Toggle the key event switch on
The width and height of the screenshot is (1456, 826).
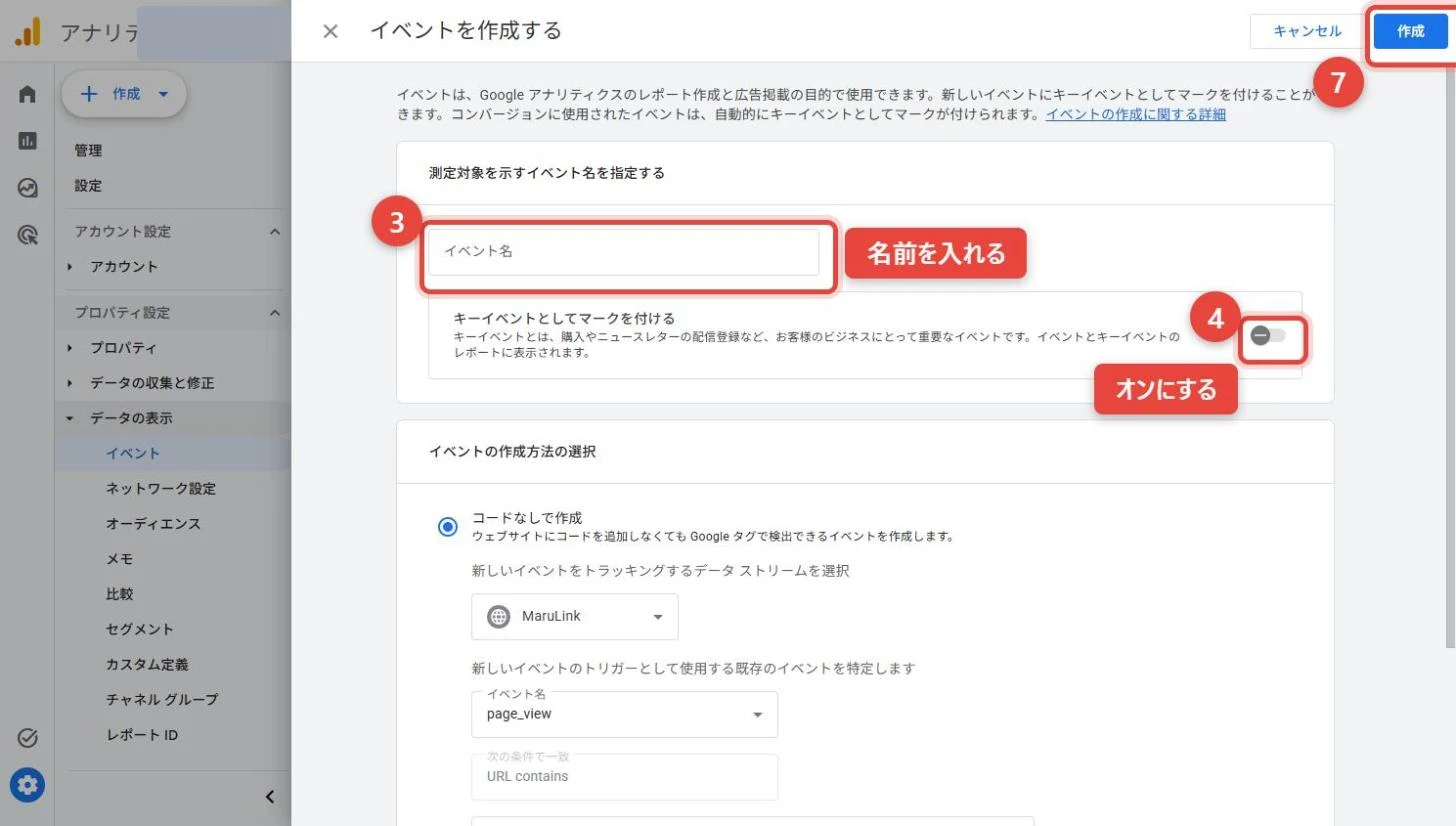1268,336
